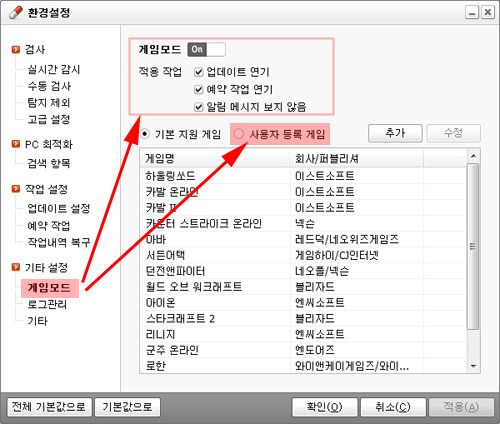Viewport: 500px width, 424px height.
Task: Select the PC 최적화 category
Action: click(x=49, y=144)
